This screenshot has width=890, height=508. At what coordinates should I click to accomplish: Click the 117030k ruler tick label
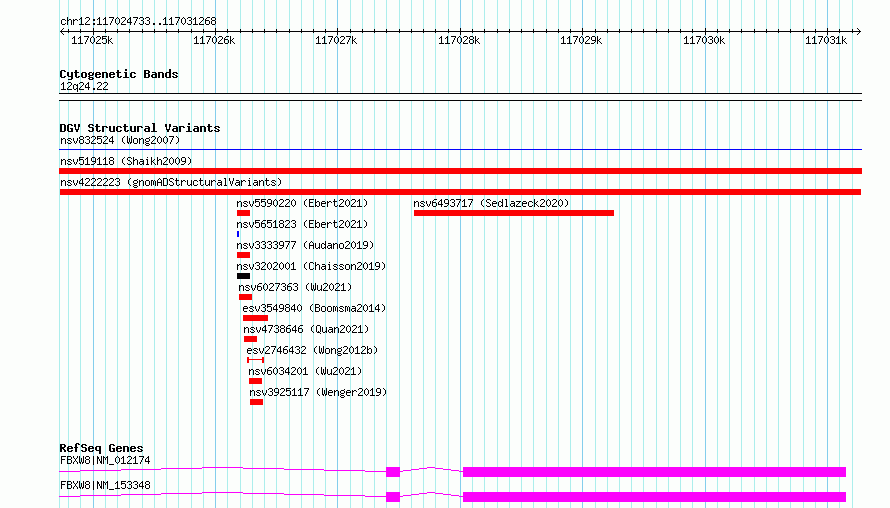(704, 40)
